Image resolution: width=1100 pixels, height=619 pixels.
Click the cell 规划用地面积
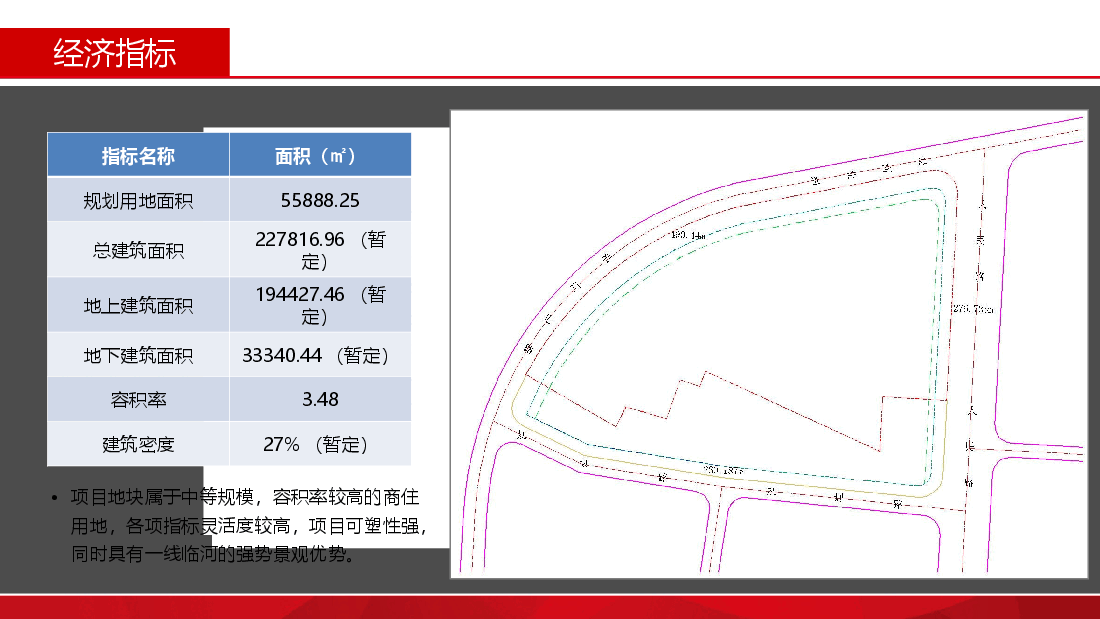[x=138, y=201]
